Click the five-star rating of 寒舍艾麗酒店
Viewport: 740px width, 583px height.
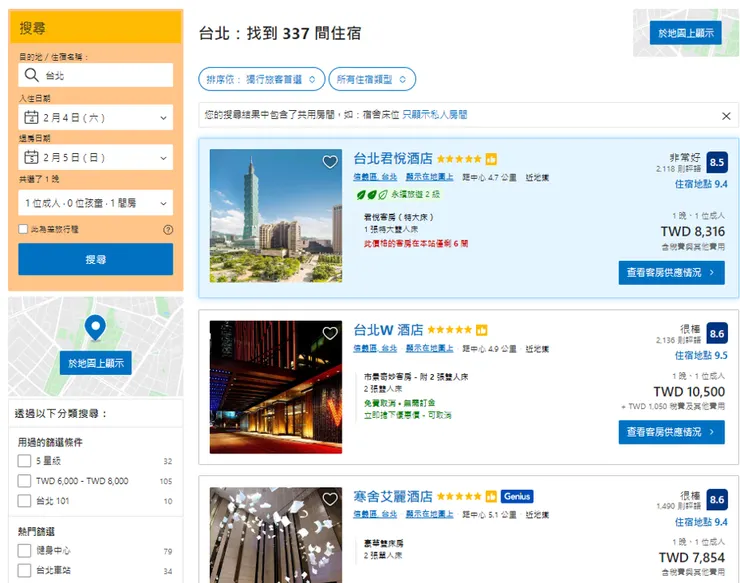tap(459, 496)
